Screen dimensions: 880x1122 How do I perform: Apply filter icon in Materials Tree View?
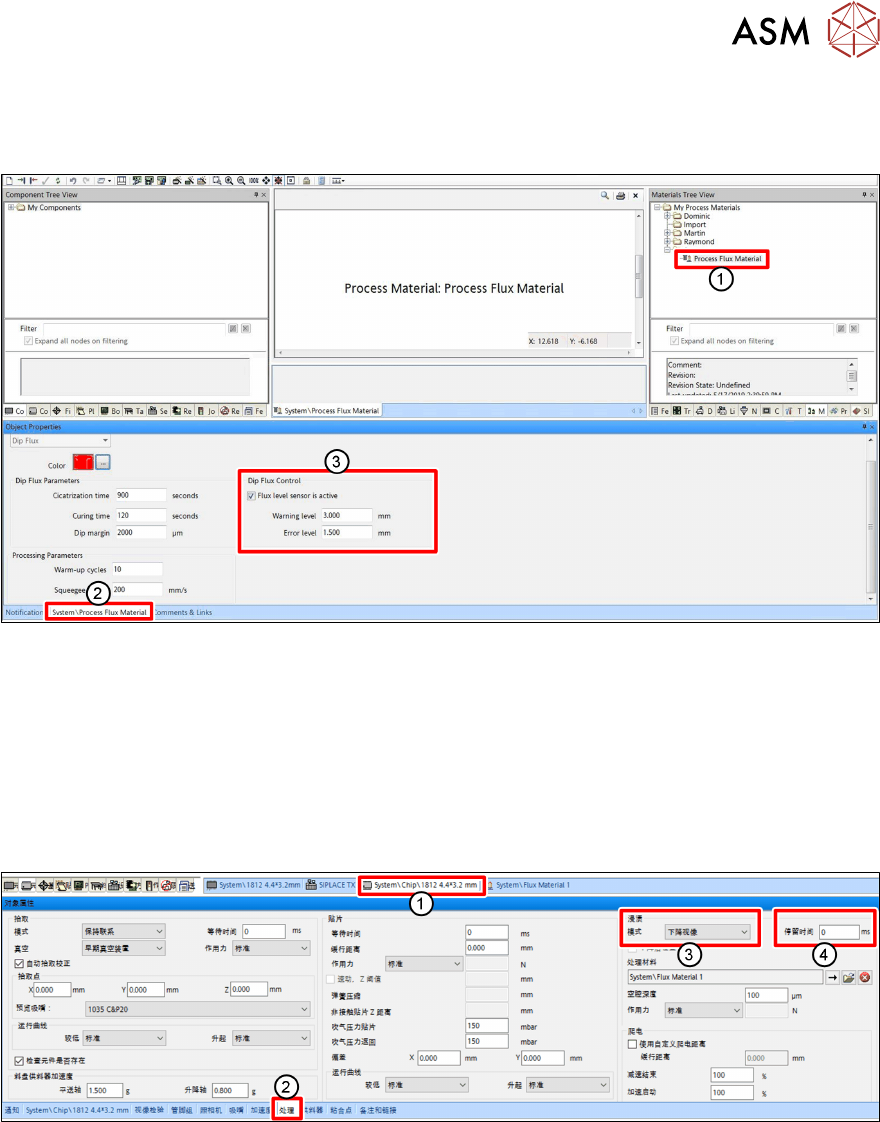(x=841, y=328)
